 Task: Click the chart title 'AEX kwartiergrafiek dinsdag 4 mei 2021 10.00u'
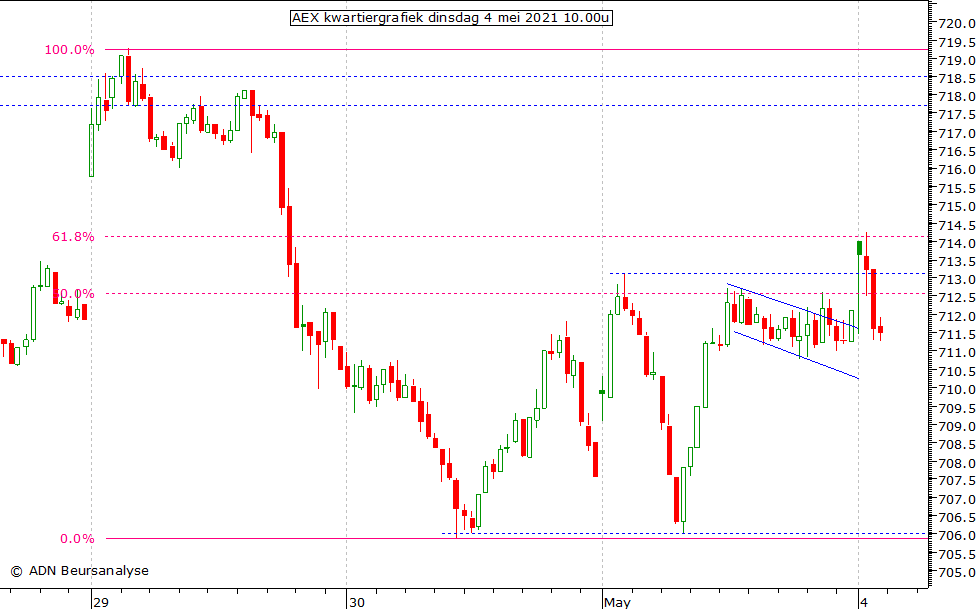tap(451, 17)
